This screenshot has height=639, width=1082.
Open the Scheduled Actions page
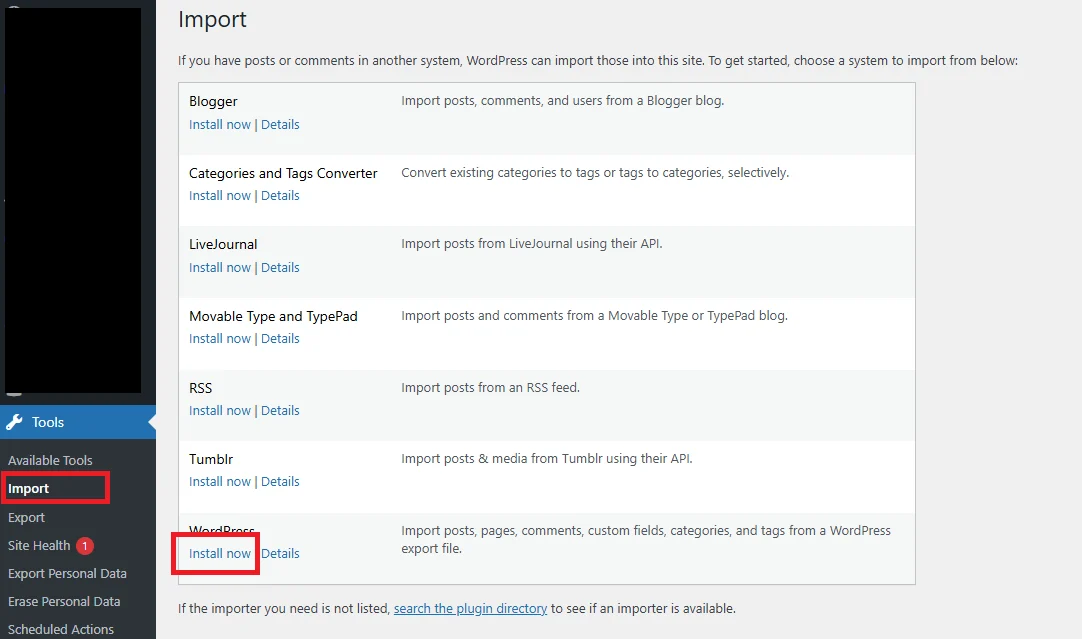[x=61, y=628]
